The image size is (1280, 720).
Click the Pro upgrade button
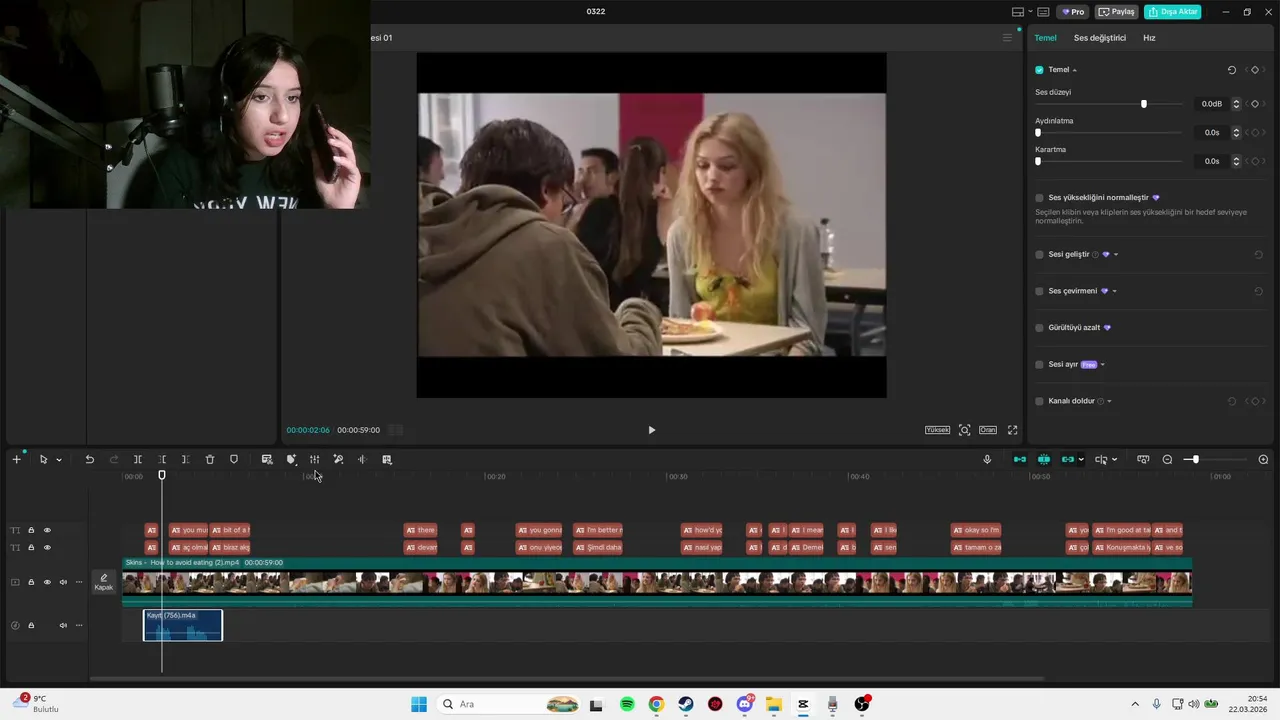1074,12
